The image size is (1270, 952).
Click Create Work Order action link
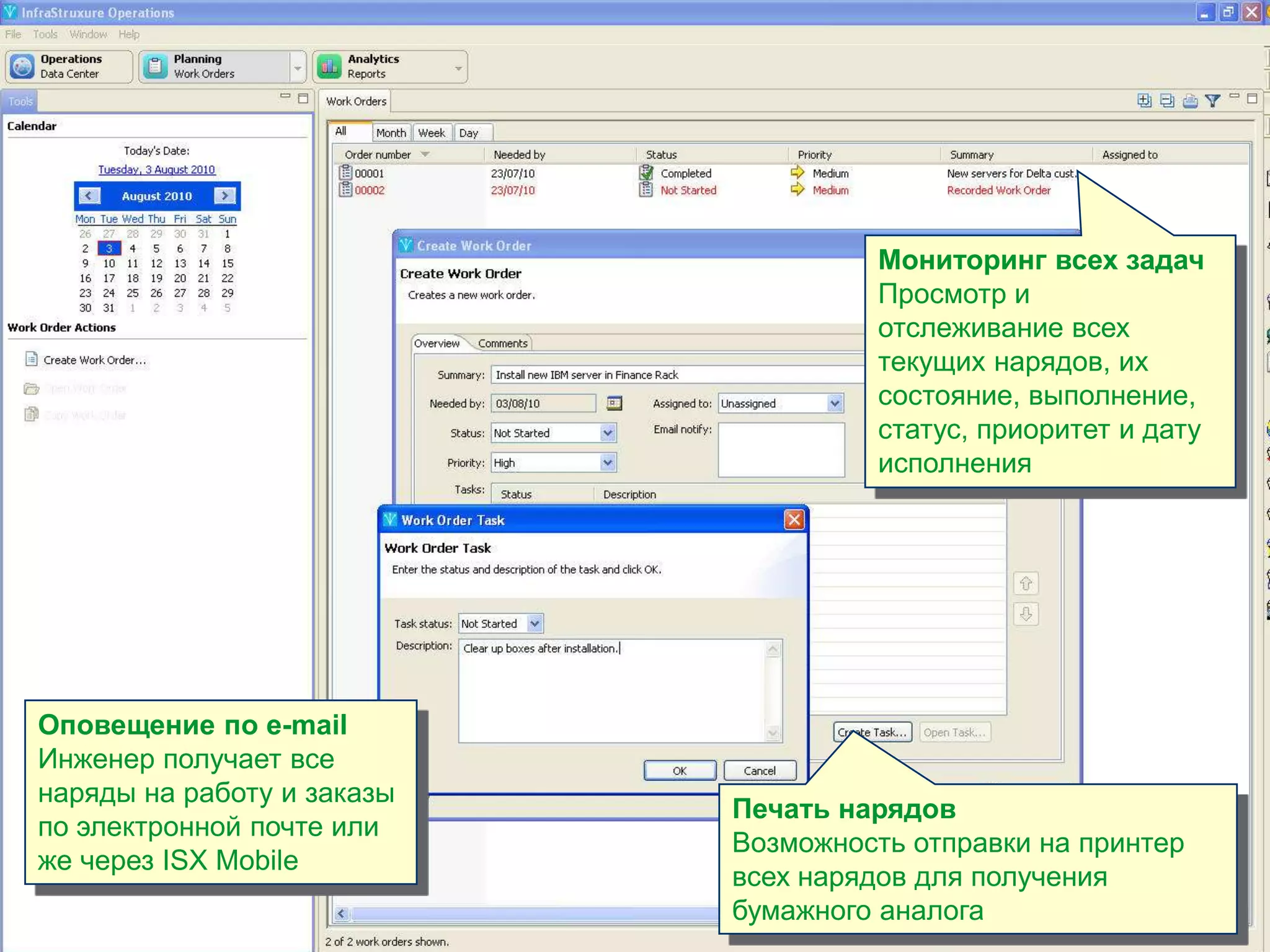click(x=95, y=360)
